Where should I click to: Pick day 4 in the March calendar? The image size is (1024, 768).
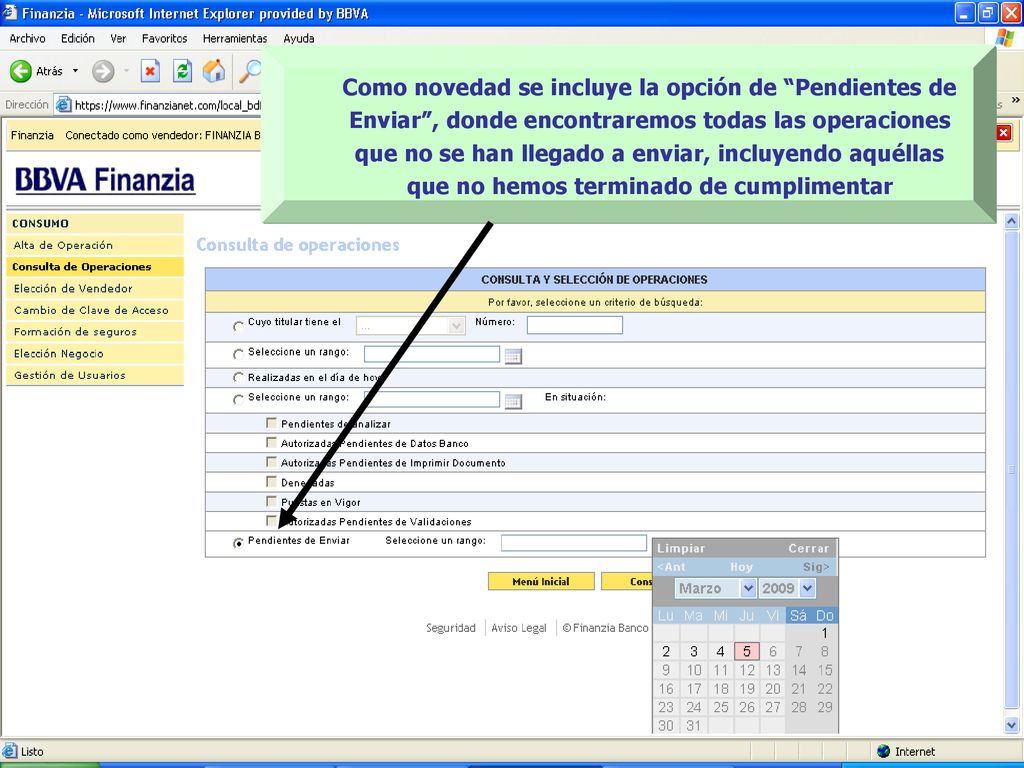coord(720,651)
